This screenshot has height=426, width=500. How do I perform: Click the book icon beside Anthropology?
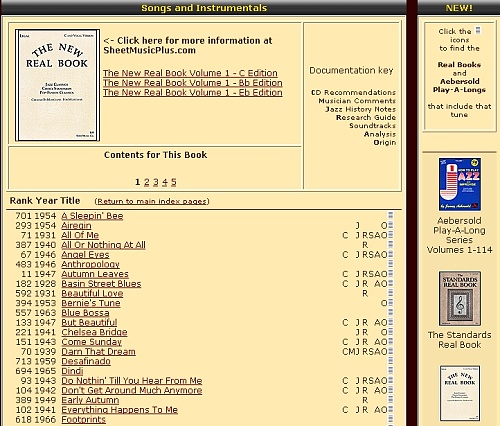[391, 264]
